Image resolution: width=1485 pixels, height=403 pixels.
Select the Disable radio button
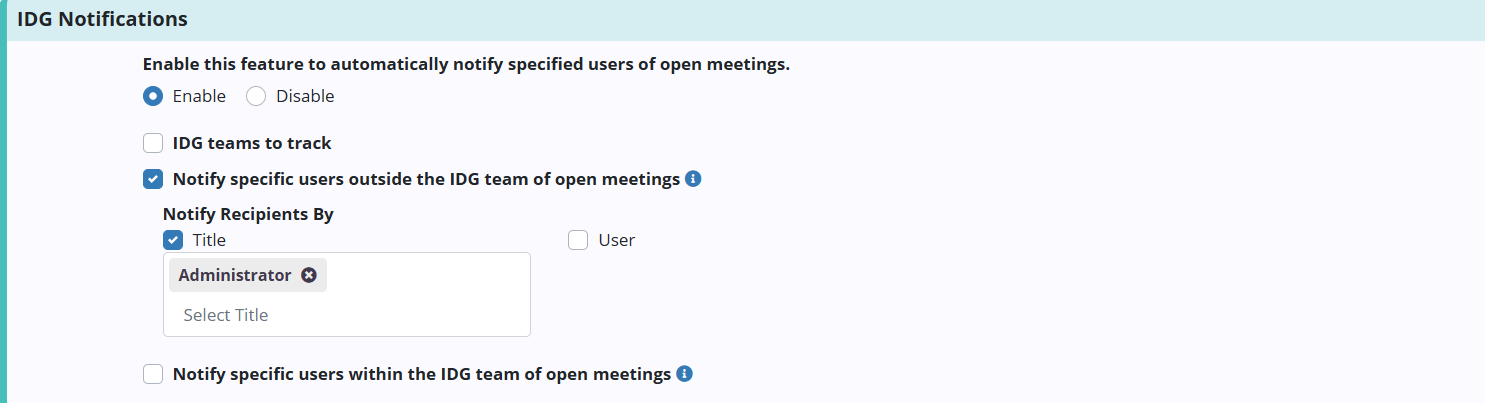click(256, 97)
